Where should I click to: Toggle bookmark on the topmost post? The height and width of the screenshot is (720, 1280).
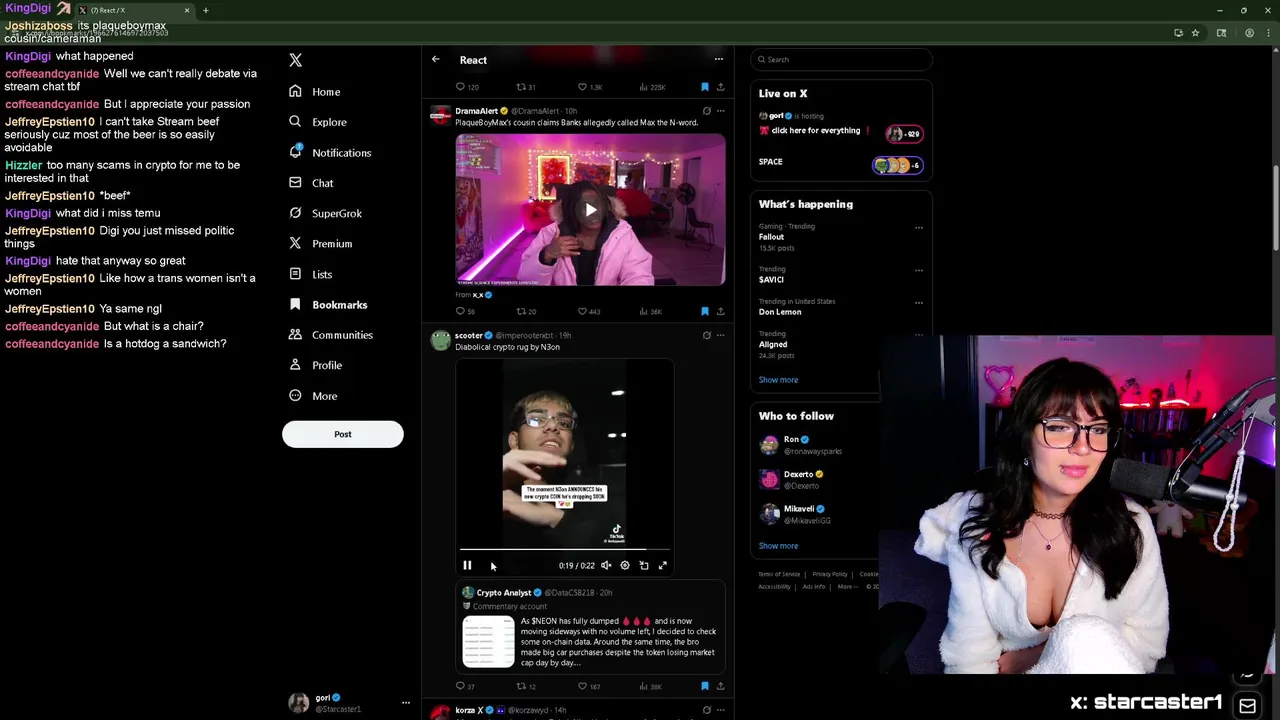[705, 87]
